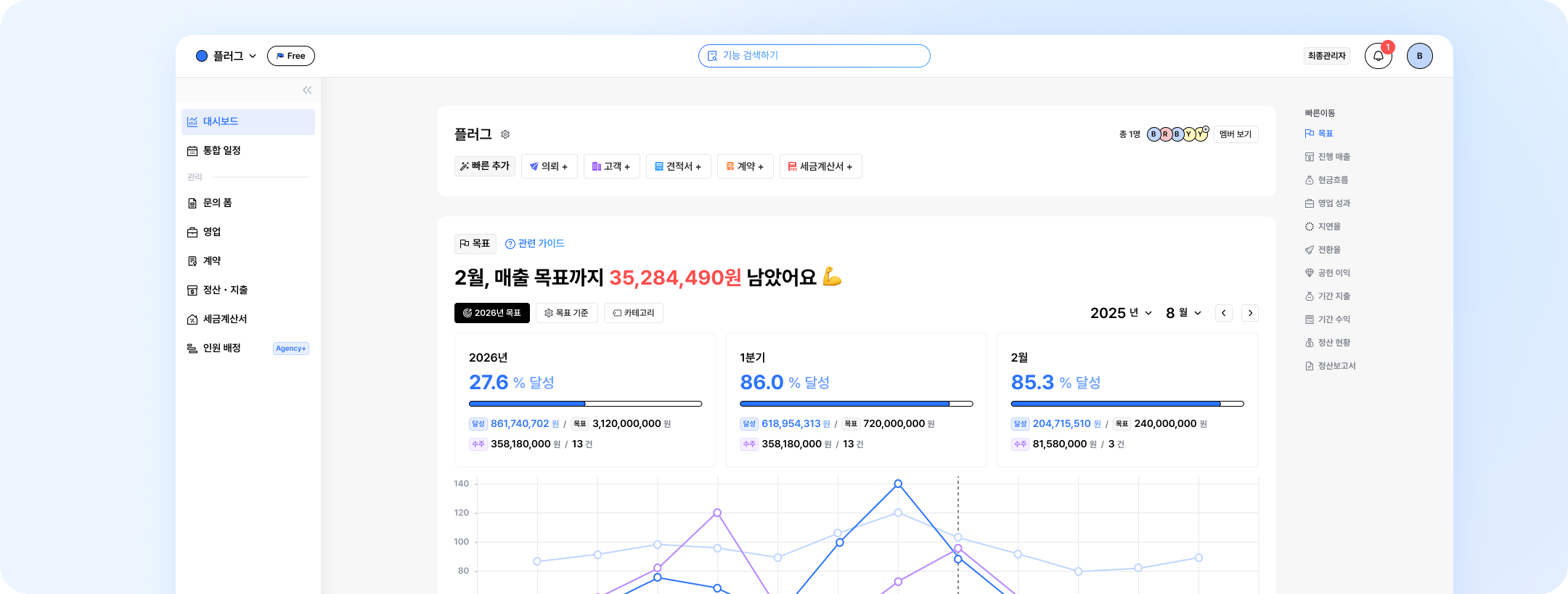Add a 세금계산서 with the 세금계산서 + button

click(821, 166)
